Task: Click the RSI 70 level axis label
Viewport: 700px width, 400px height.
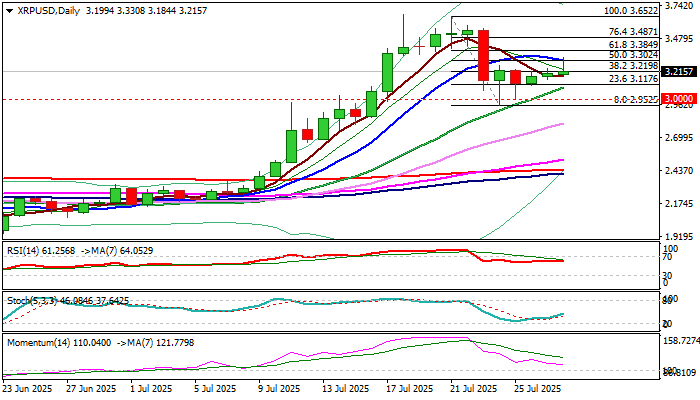Action: pyautogui.click(x=668, y=257)
